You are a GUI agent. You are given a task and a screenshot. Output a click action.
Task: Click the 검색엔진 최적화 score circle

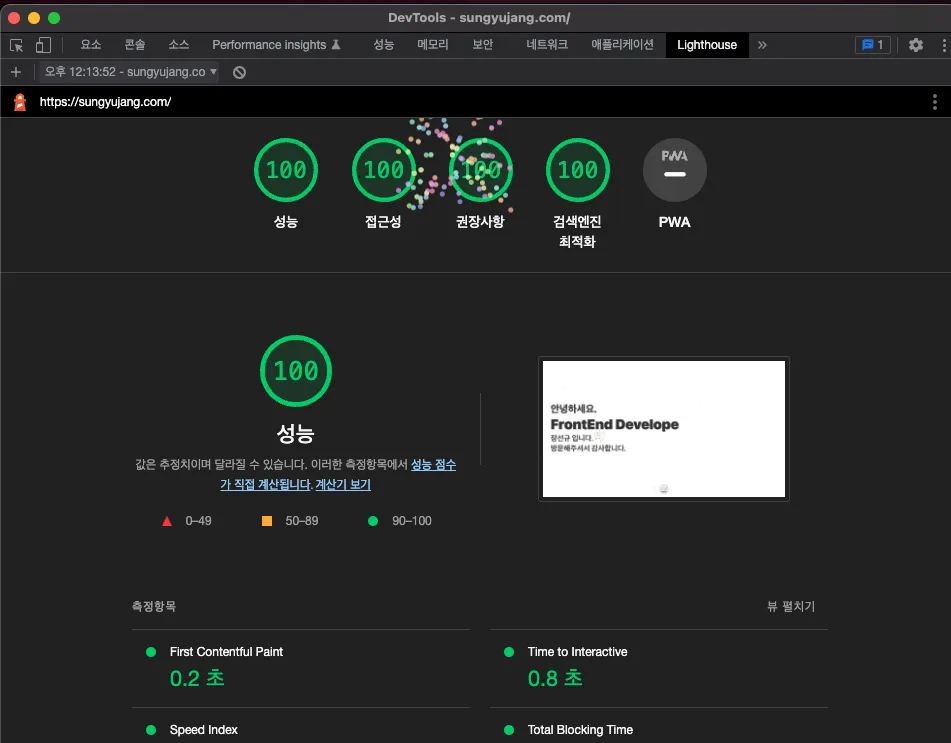coord(577,170)
